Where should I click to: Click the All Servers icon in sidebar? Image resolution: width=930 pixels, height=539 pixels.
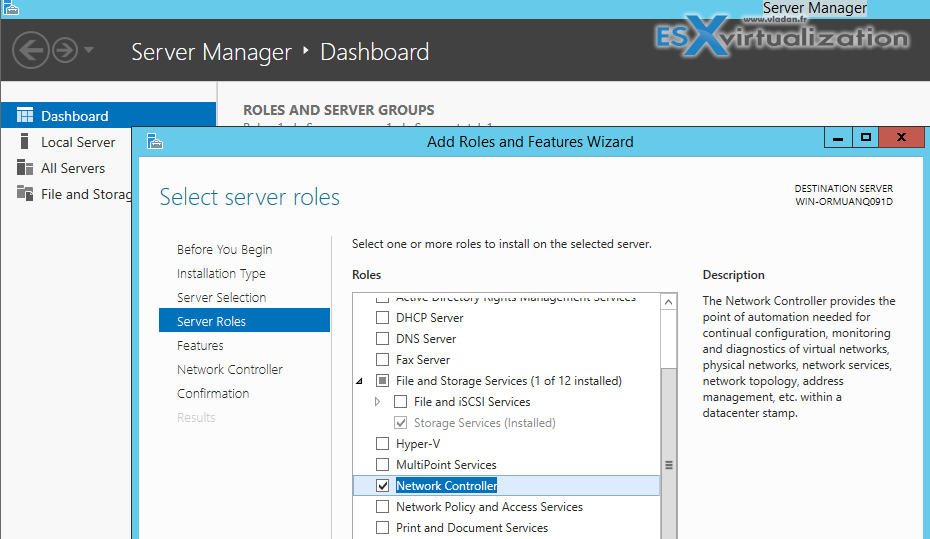pos(25,167)
